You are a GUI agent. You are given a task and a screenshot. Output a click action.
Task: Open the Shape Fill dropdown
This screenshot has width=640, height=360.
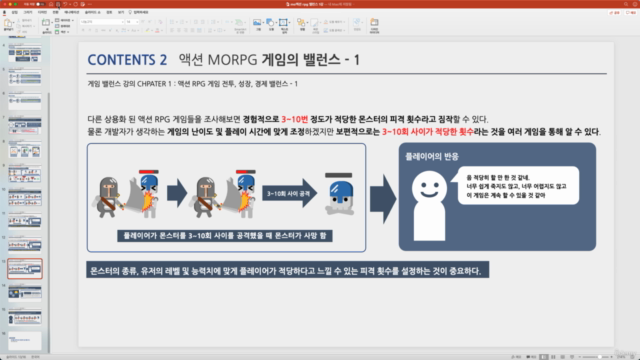[334, 22]
